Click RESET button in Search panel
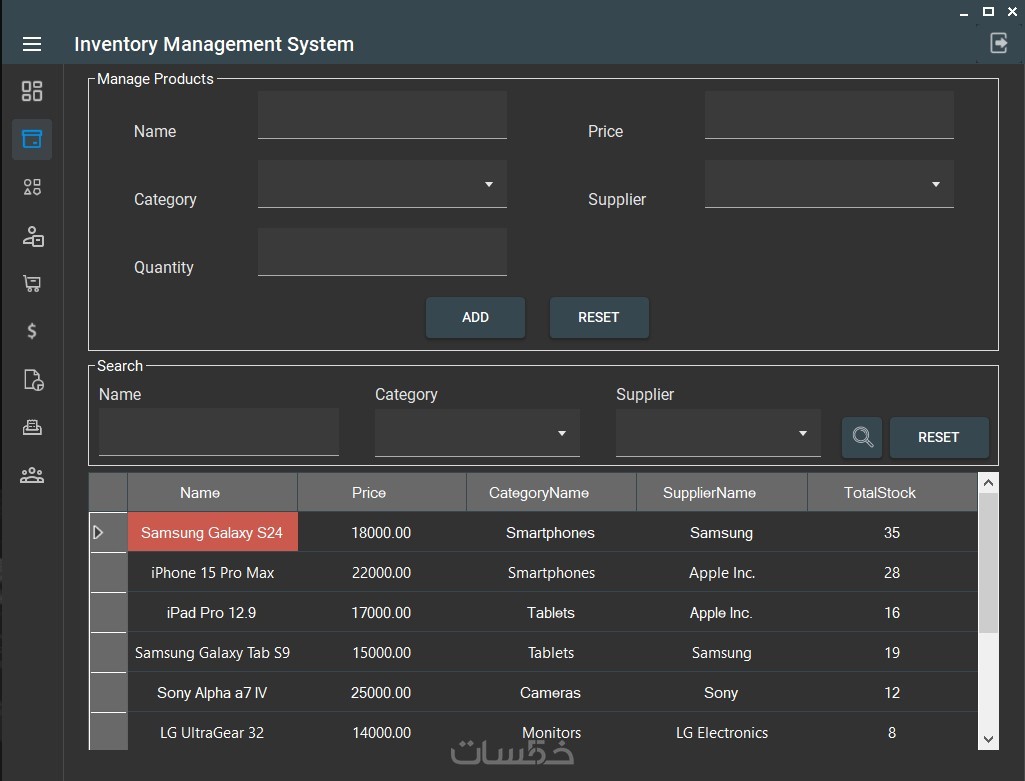 pyautogui.click(x=939, y=437)
